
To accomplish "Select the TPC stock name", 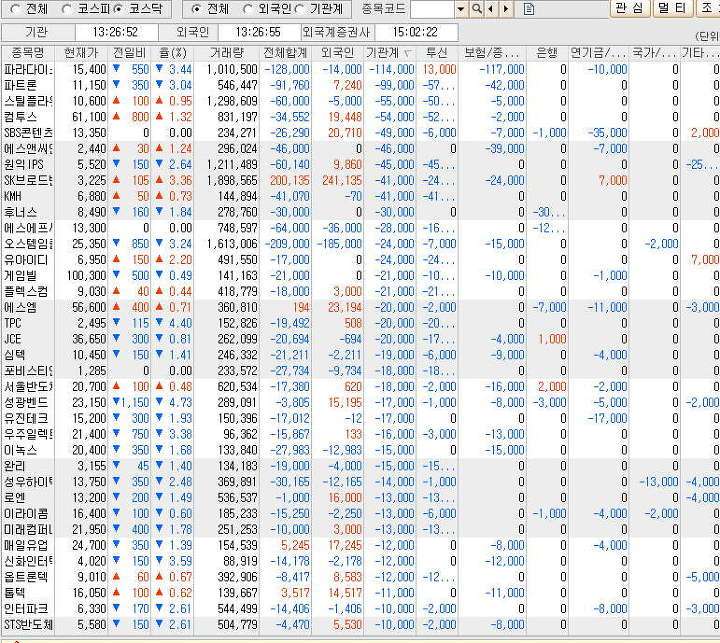I will point(12,323).
